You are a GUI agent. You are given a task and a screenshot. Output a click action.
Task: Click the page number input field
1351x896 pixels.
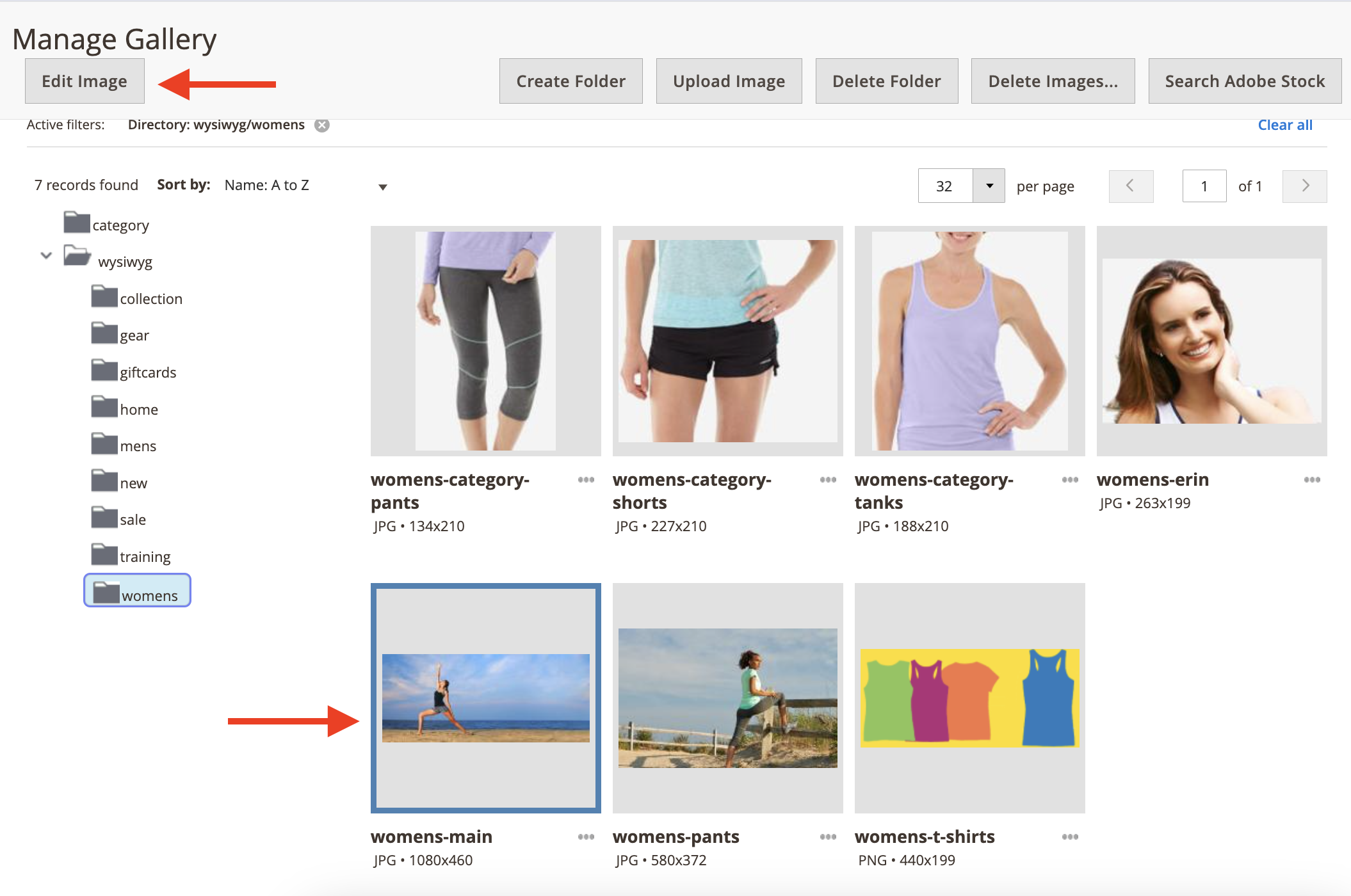pyautogui.click(x=1204, y=186)
